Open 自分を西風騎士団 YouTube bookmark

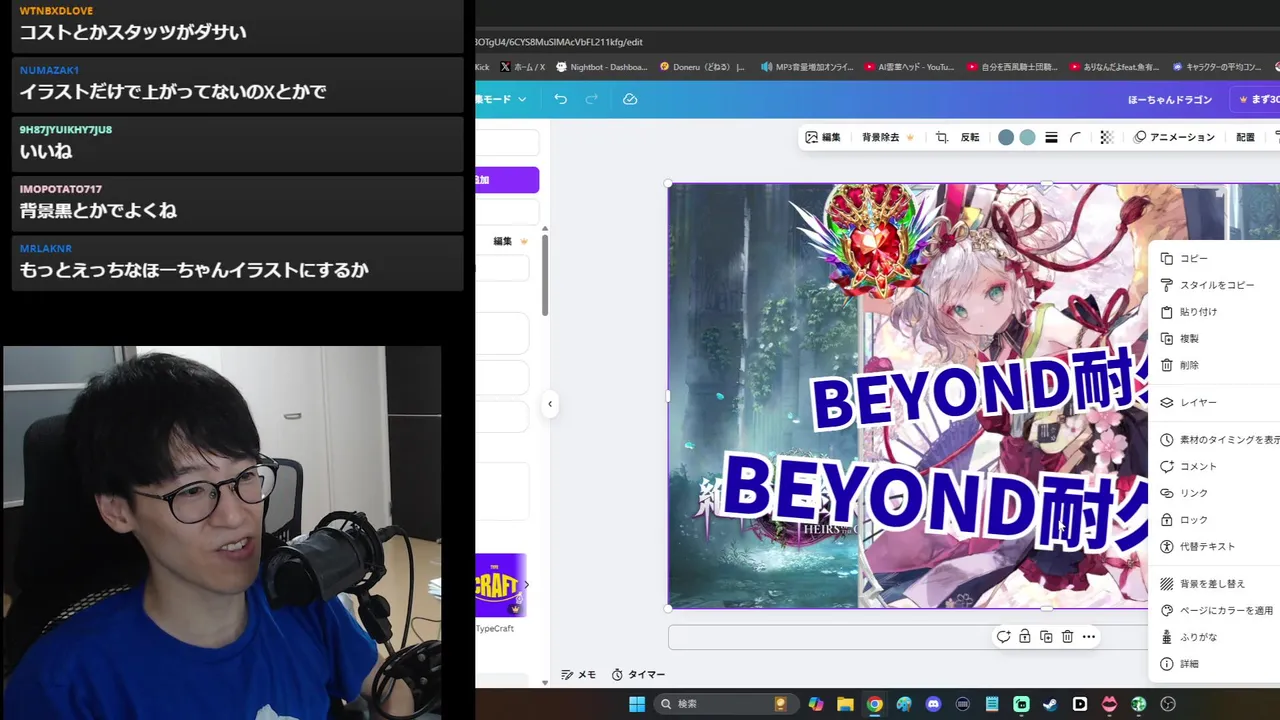[1012, 67]
